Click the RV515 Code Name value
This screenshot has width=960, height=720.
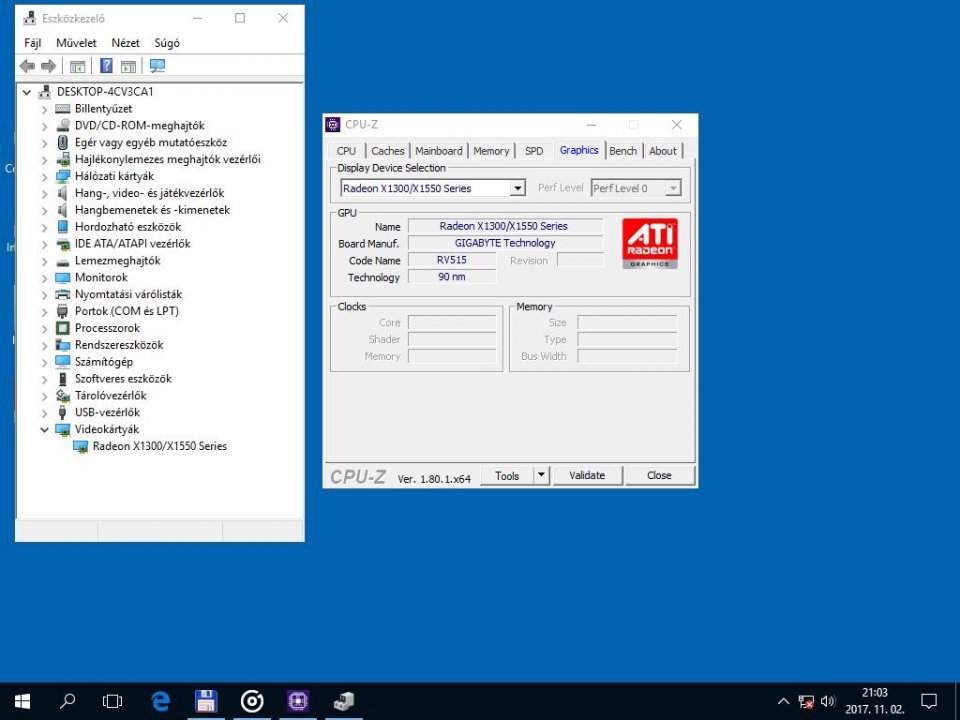452,260
